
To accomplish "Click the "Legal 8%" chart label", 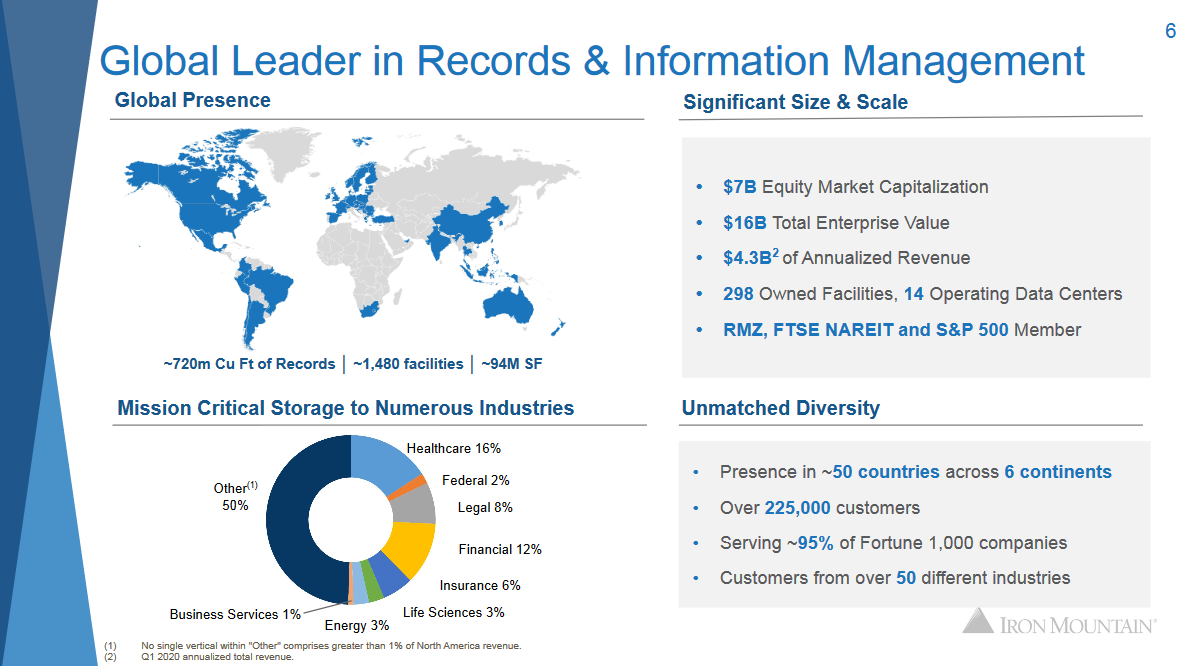I will click(x=485, y=507).
